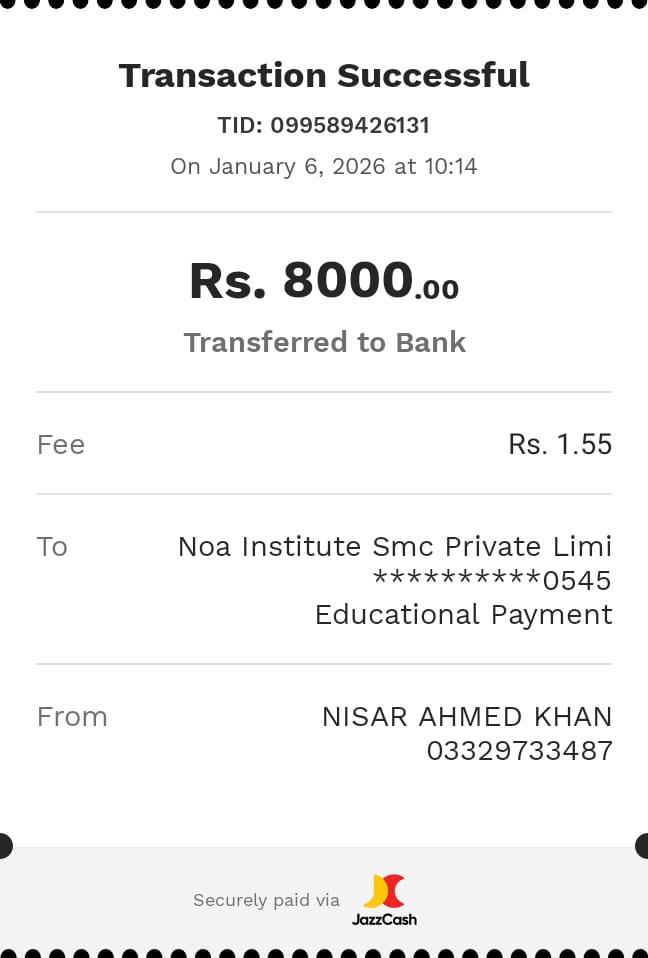Viewport: 648px width, 958px height.
Task: Select the January 6, 2026 timestamp
Action: (324, 166)
